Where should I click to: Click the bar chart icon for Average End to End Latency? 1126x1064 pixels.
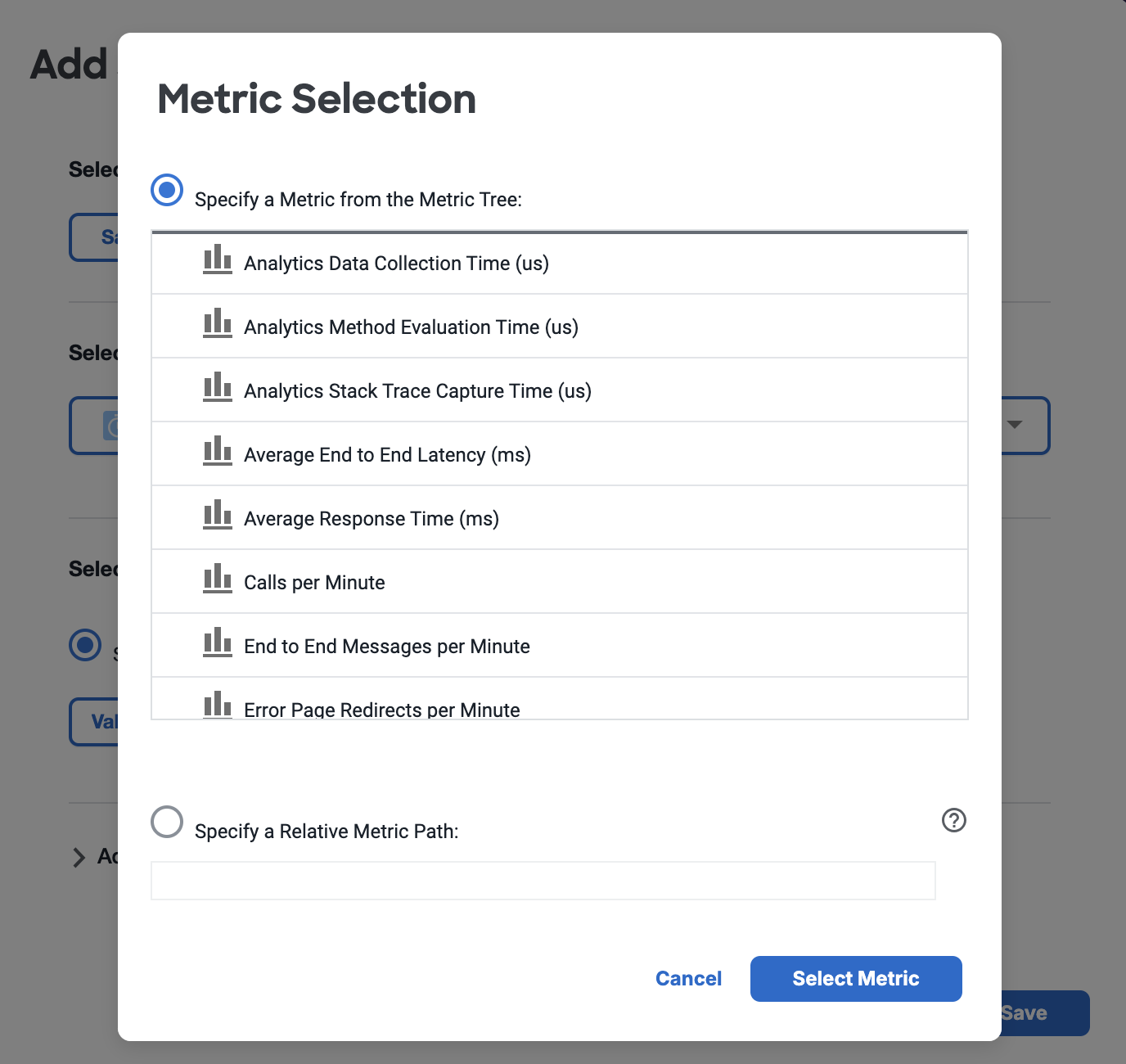[218, 451]
